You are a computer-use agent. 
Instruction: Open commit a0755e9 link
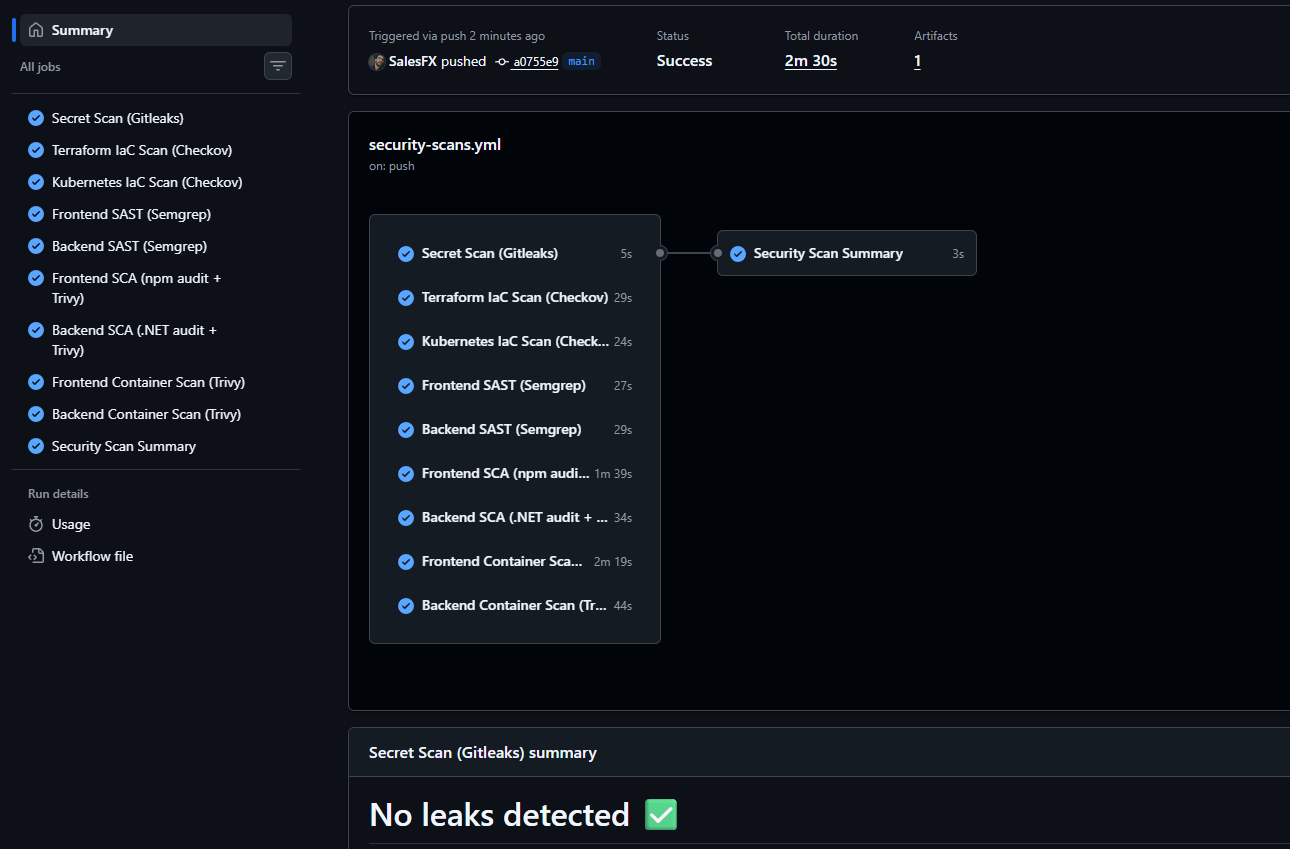[536, 62]
